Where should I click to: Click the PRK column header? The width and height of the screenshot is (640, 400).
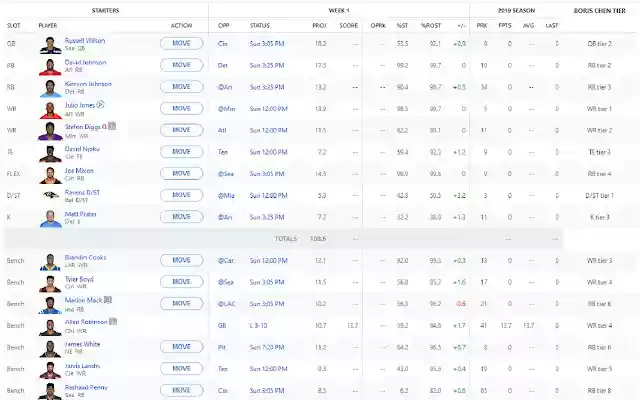tap(482, 25)
